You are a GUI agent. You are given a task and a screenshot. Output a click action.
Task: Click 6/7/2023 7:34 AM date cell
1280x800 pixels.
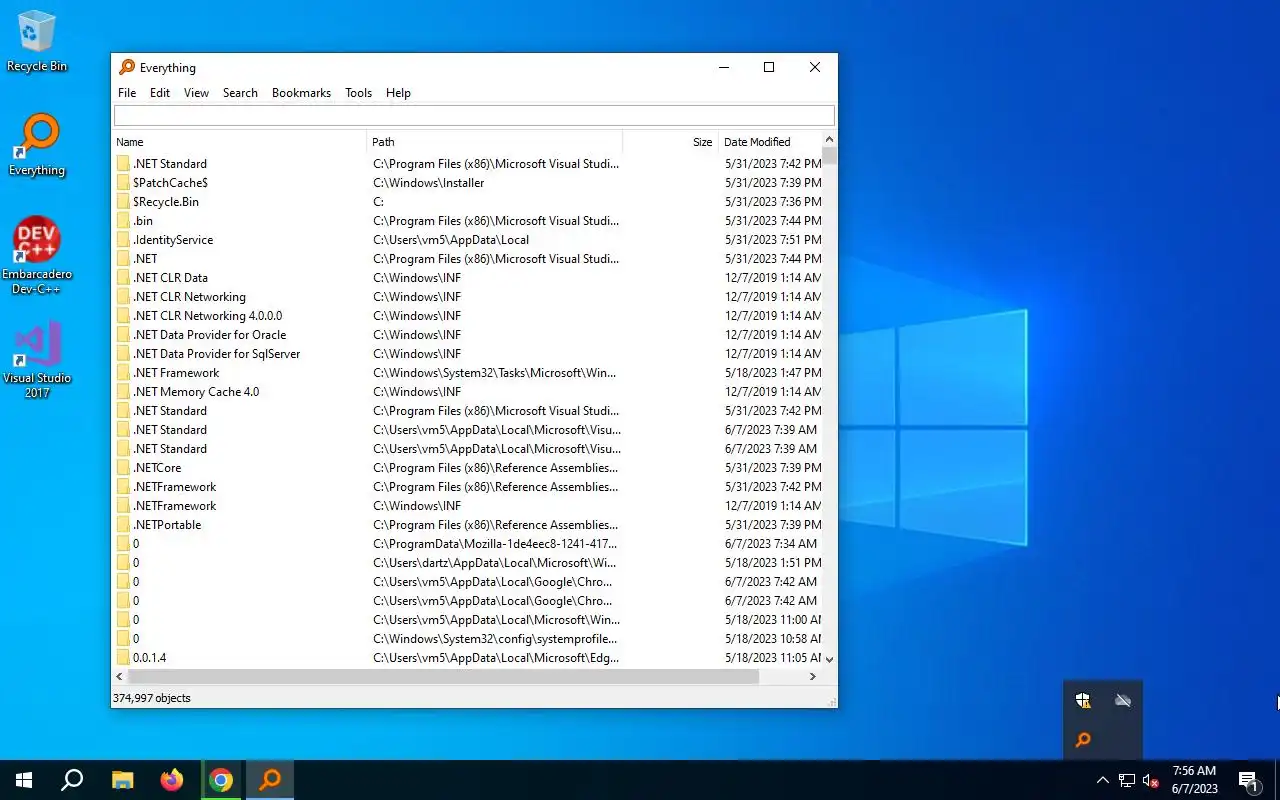pos(771,544)
